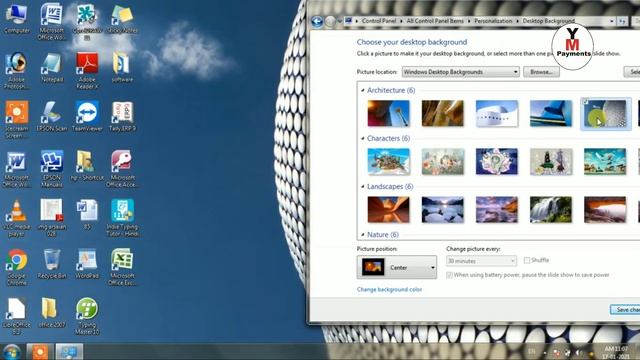This screenshot has height=360, width=640.
Task: Go to All Control Panel Items breadcrumb
Action: 435,21
